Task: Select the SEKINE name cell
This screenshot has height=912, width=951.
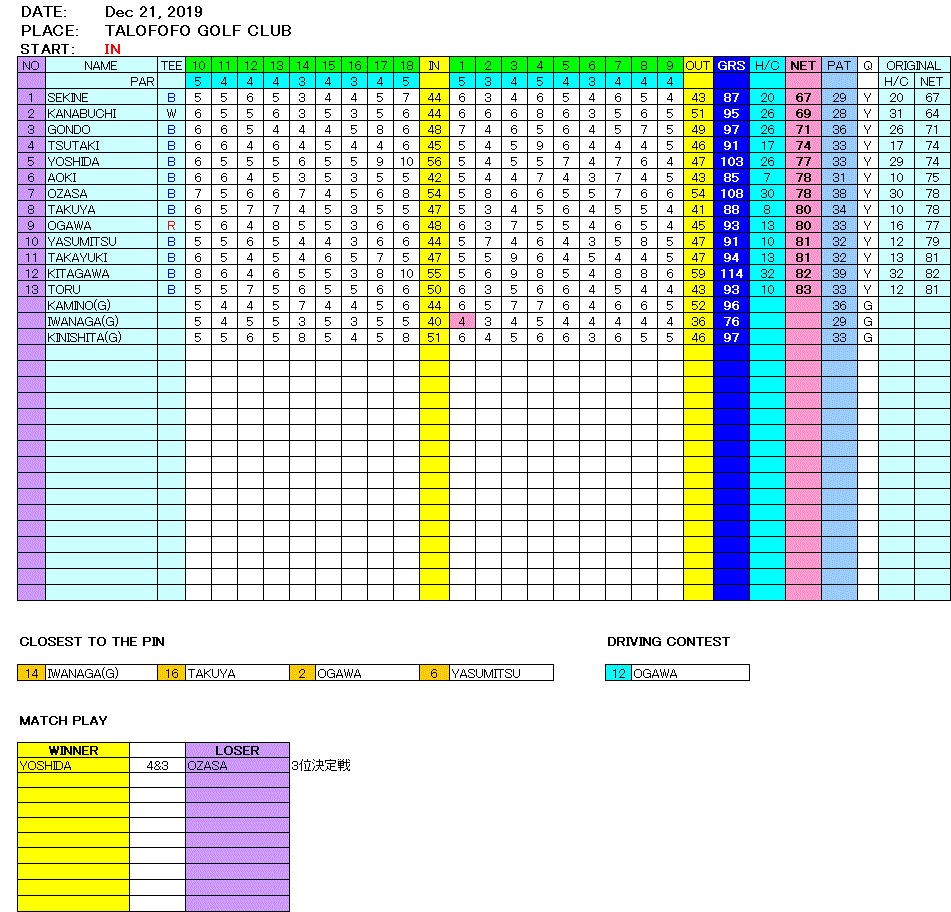Action: 100,98
